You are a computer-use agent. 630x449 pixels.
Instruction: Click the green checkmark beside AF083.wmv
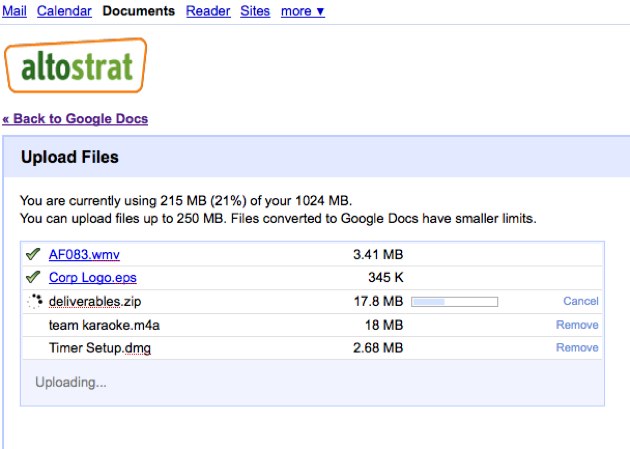(x=33, y=254)
